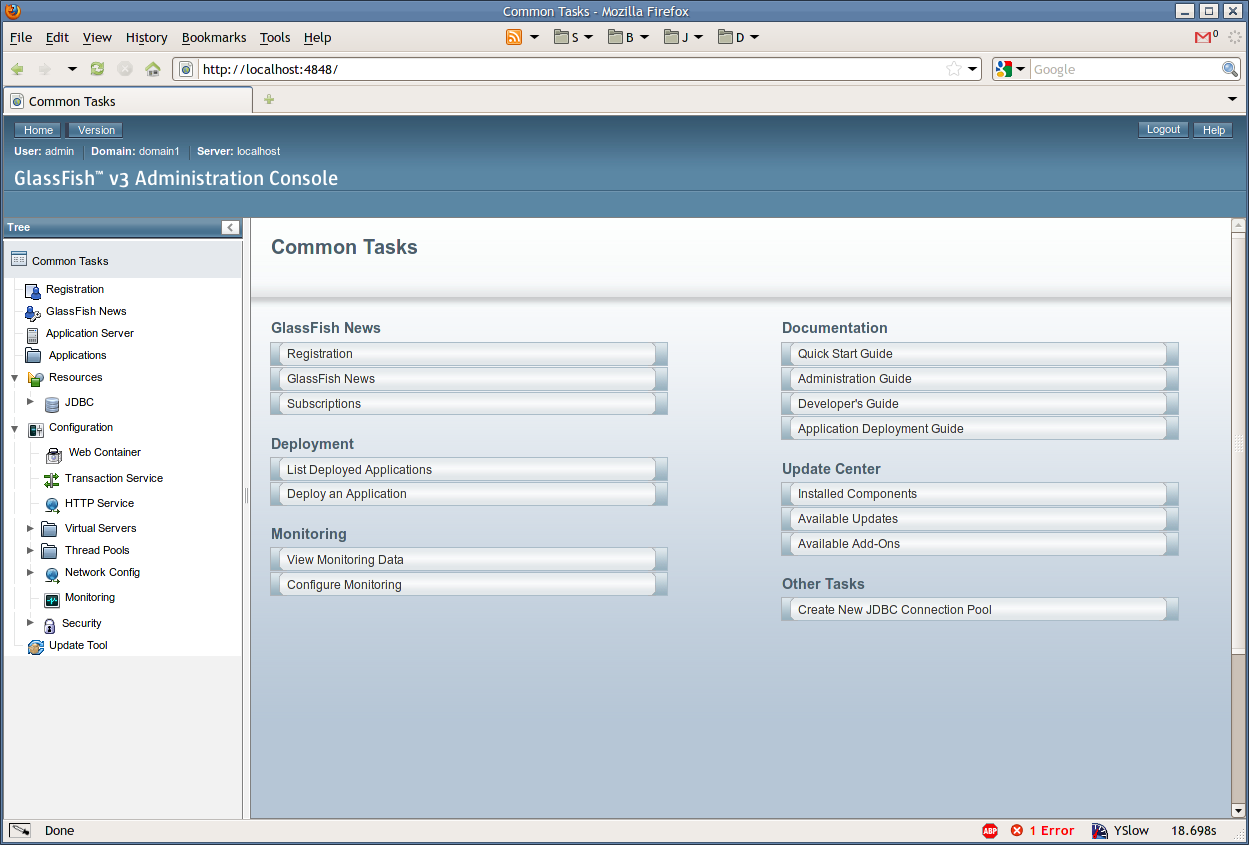Click the Adblock Plus status bar icon
This screenshot has height=845, width=1249.
click(990, 831)
